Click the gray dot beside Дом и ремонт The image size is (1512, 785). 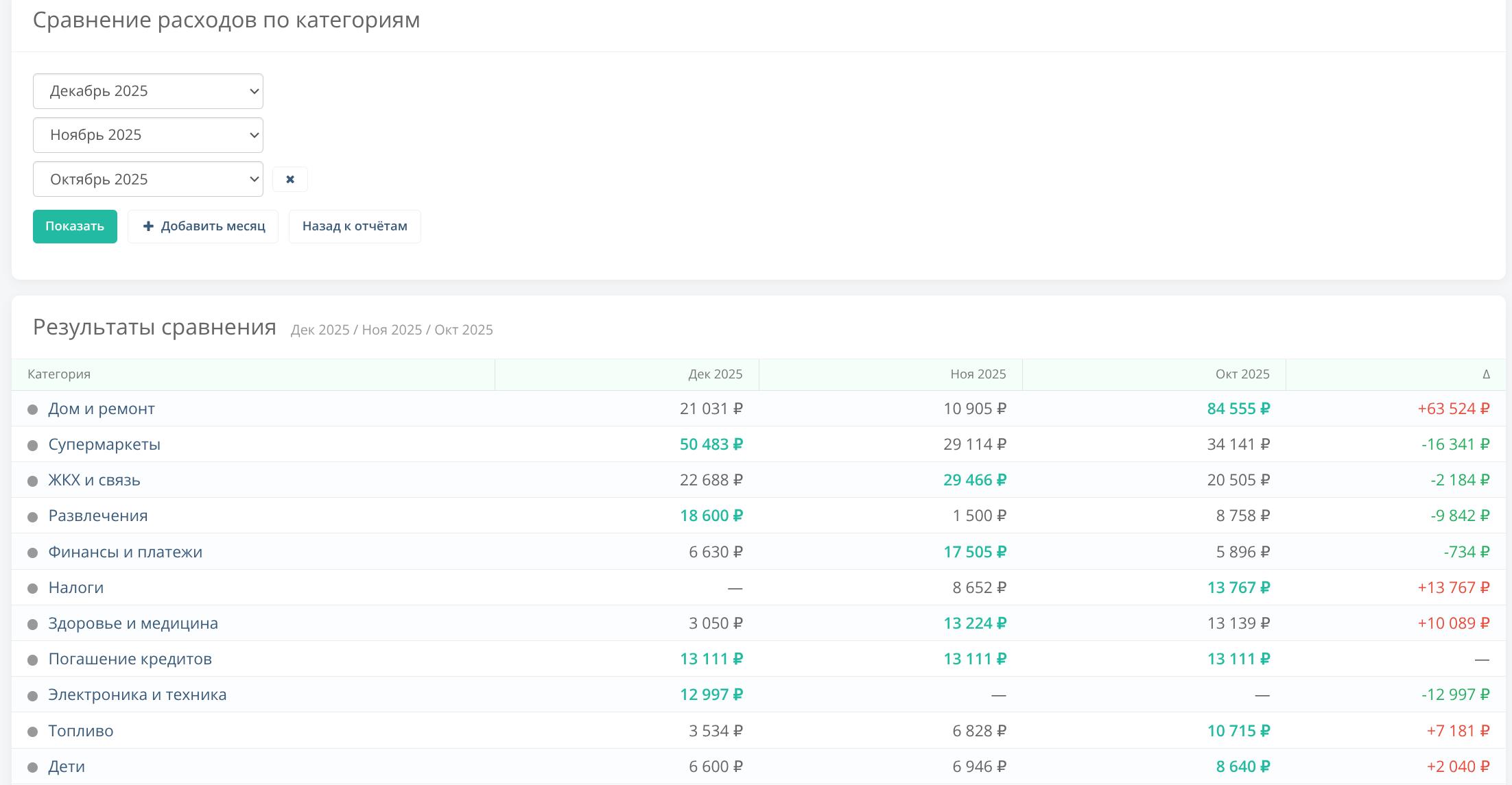pyautogui.click(x=32, y=410)
